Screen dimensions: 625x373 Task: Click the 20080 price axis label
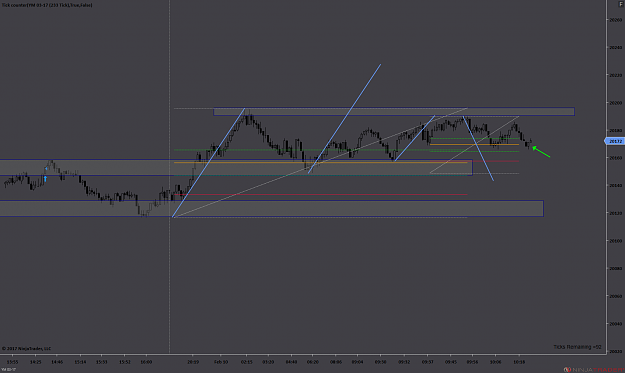click(615, 269)
